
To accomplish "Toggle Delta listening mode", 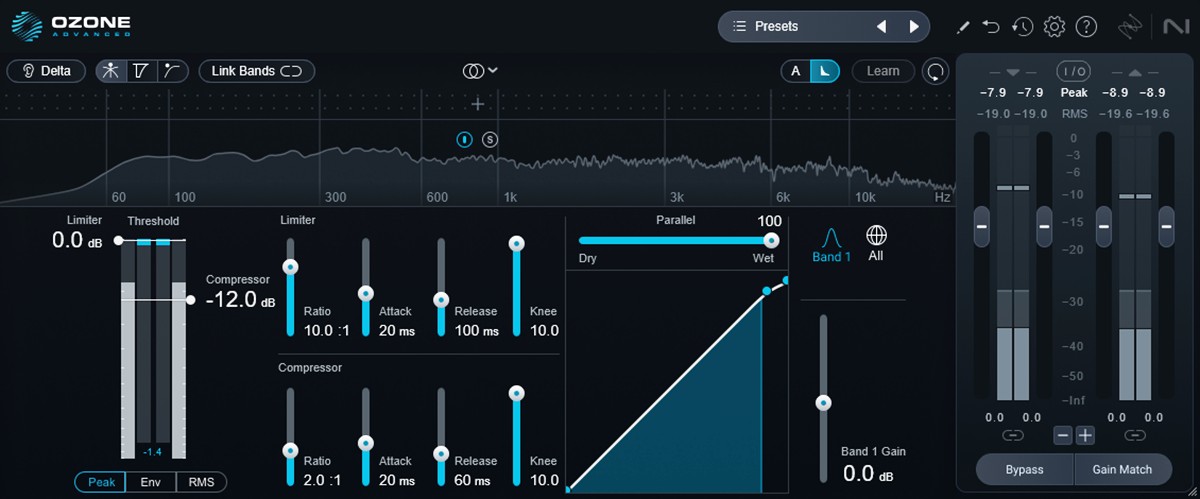I will coord(47,71).
